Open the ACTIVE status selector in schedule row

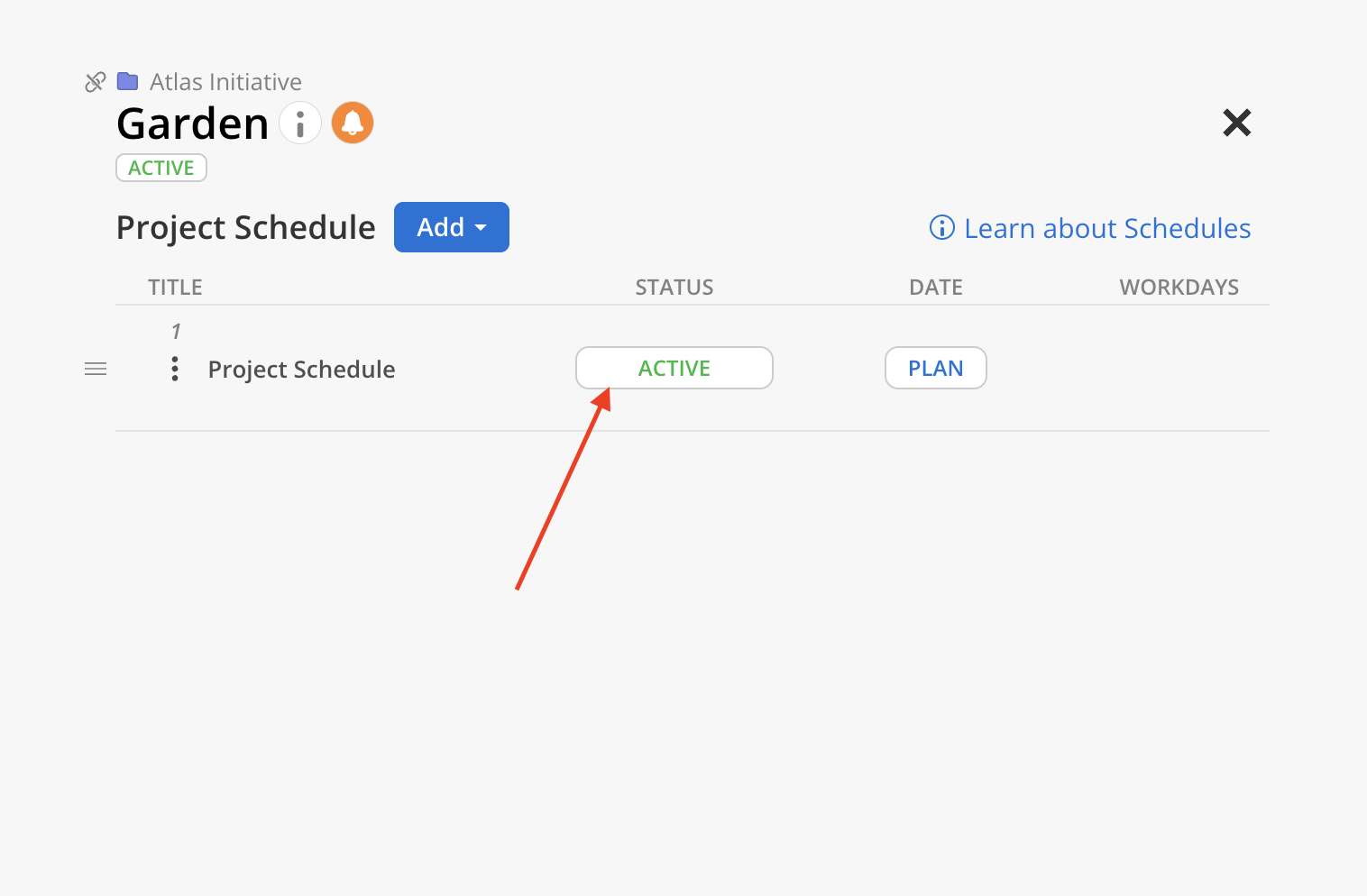point(674,368)
